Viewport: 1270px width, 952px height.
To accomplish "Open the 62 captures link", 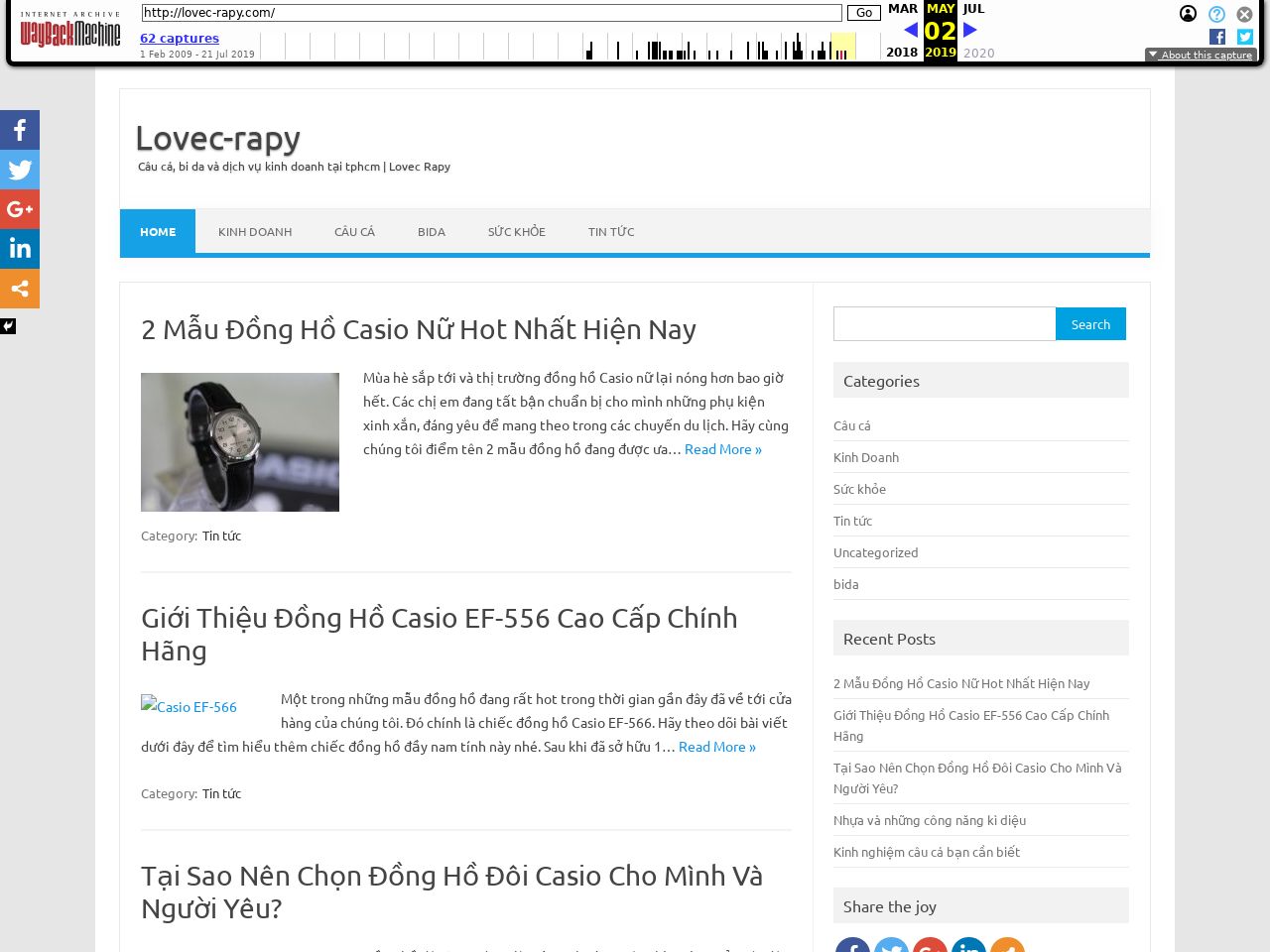I will click(x=180, y=39).
